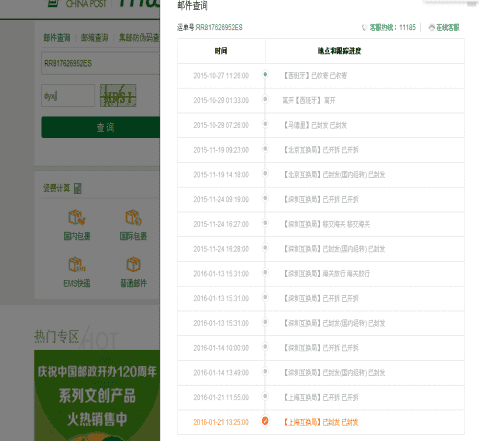The height and width of the screenshot is (441, 479).
Task: Switch to the 邮件查询 tab
Action: [x=57, y=38]
